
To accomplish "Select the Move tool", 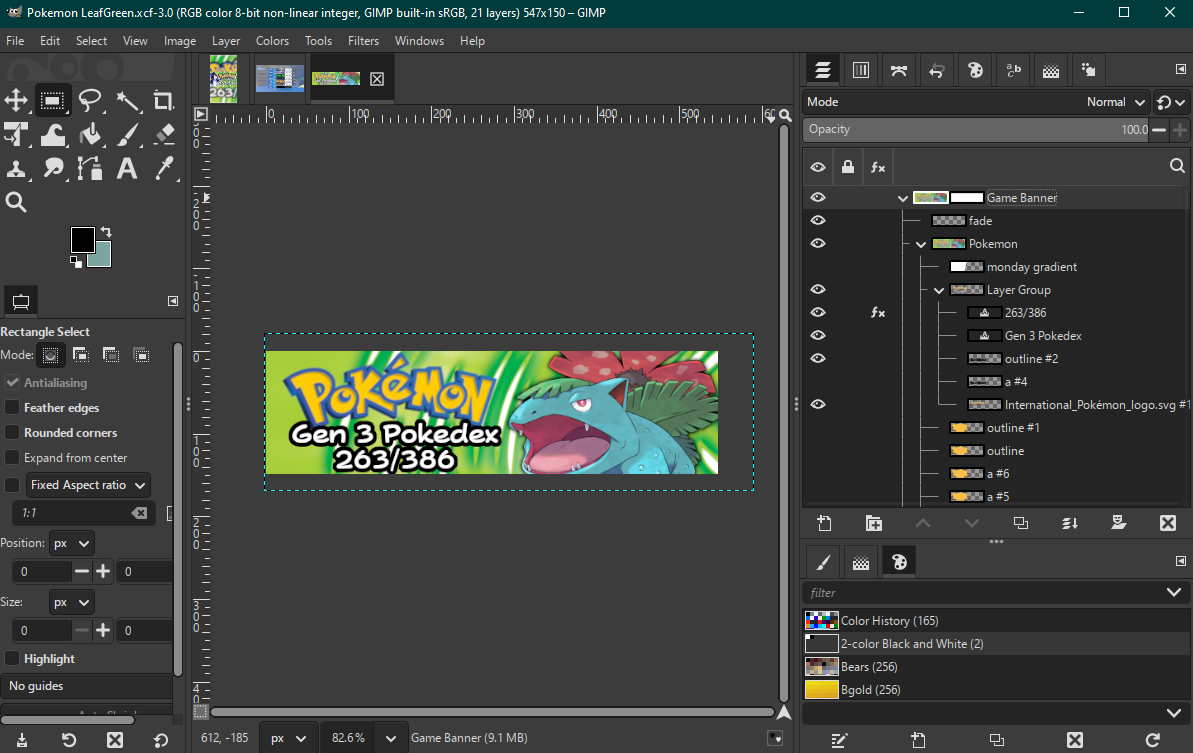I will [x=16, y=100].
